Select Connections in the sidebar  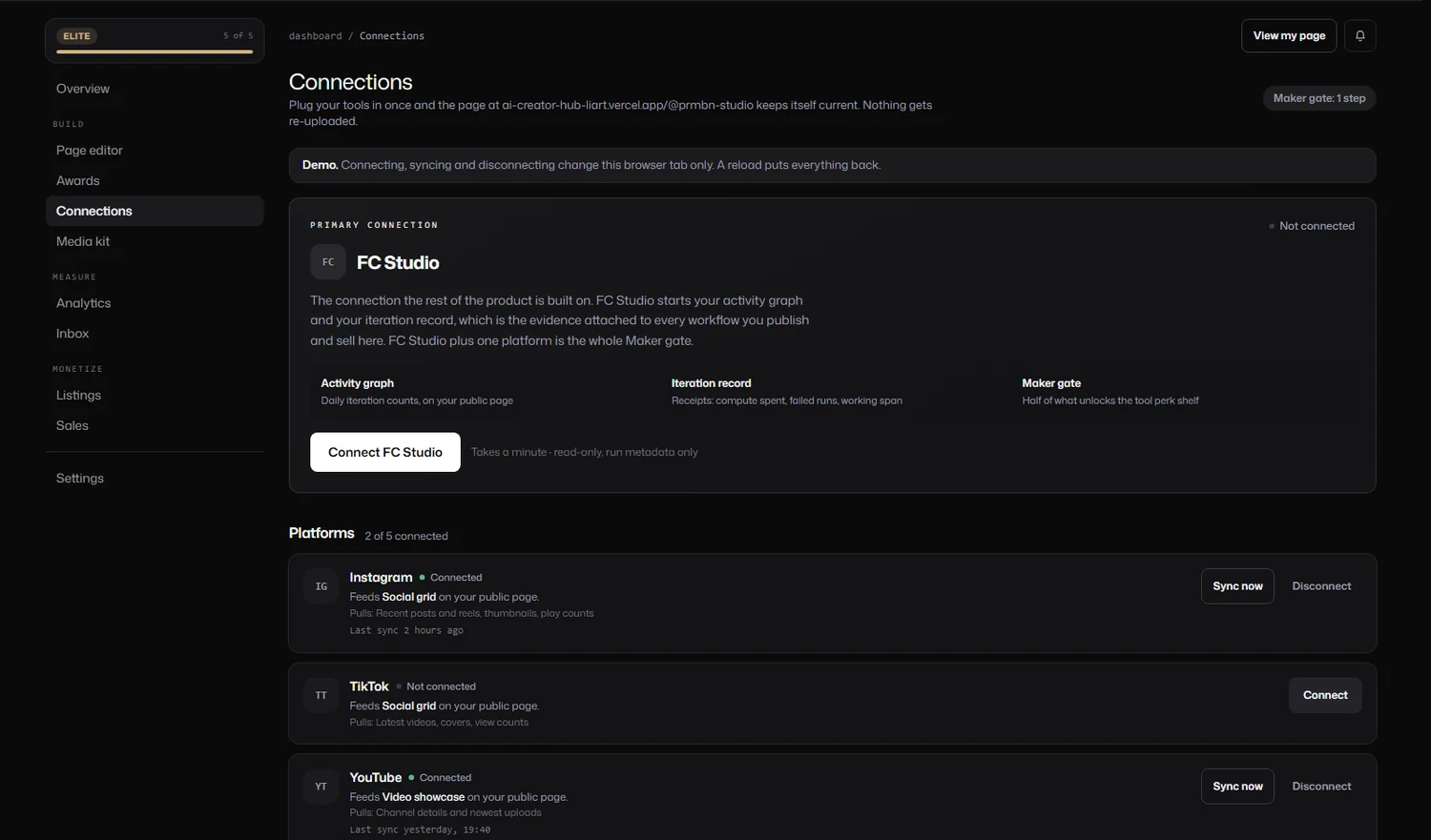click(155, 211)
